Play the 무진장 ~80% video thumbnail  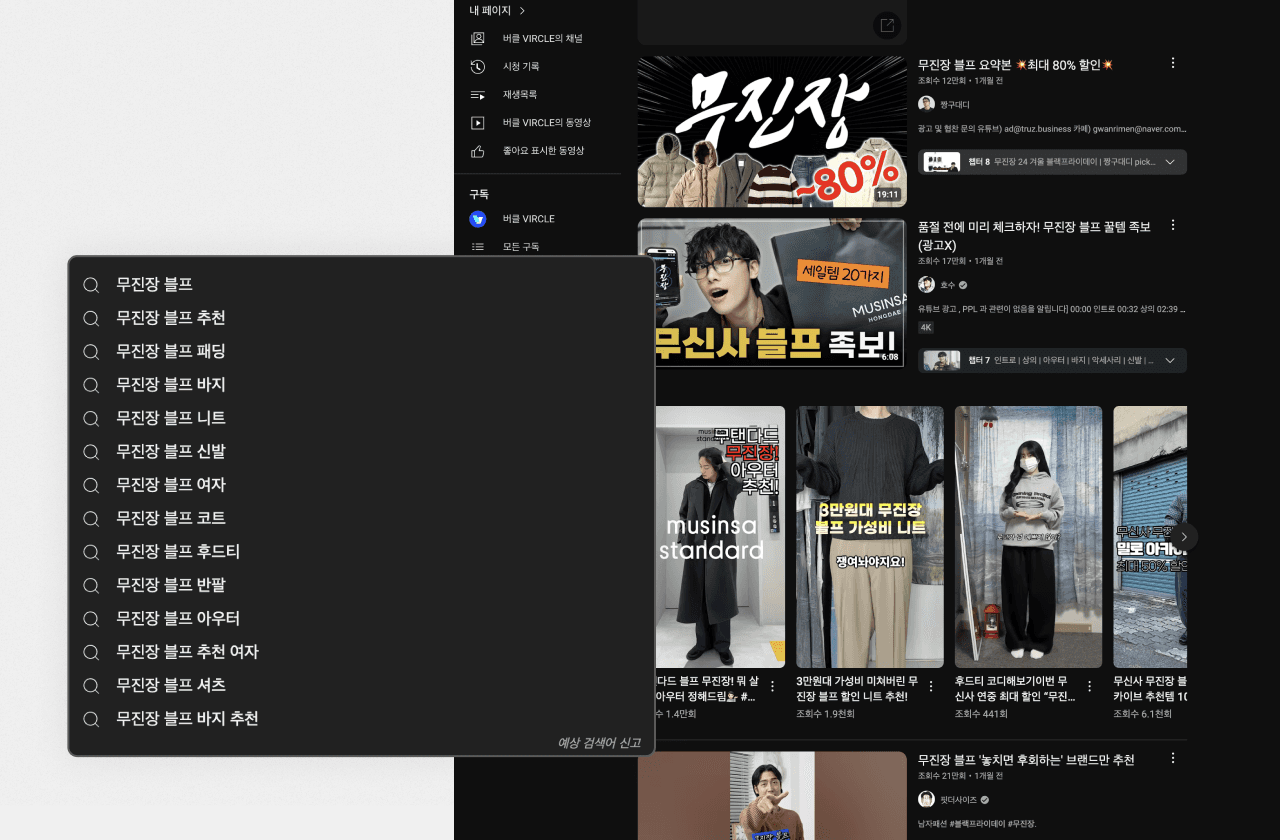[772, 132]
